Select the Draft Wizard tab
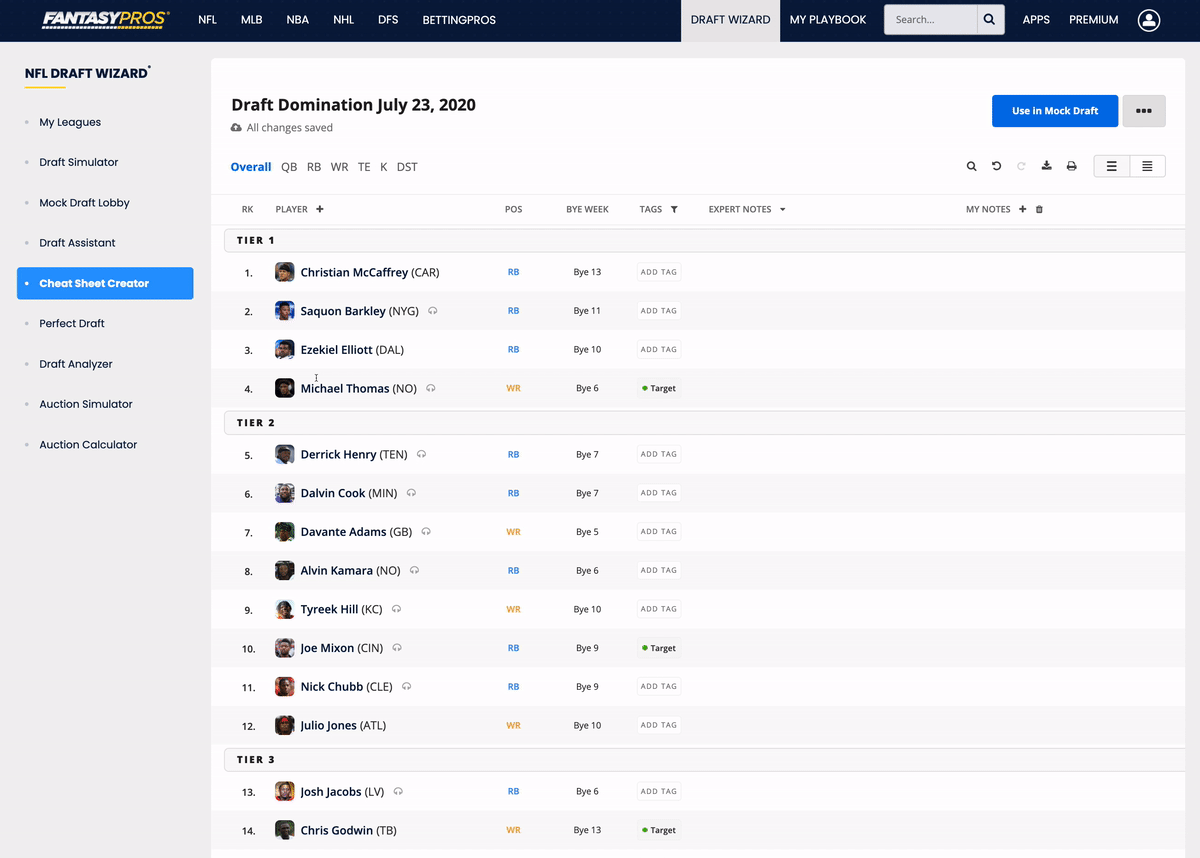The image size is (1200, 858). pos(731,20)
